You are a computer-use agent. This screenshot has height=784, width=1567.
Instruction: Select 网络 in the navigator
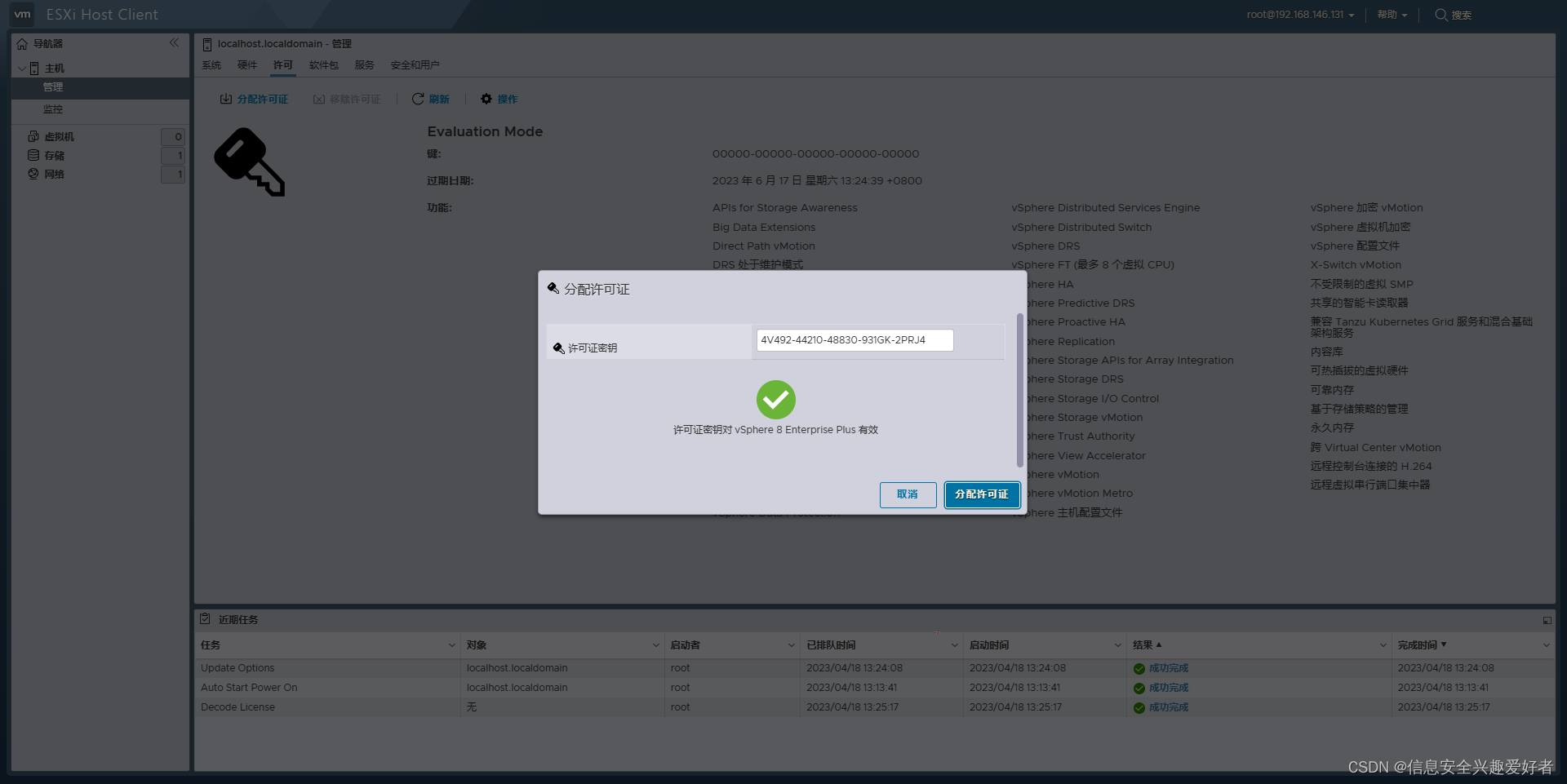[x=55, y=174]
